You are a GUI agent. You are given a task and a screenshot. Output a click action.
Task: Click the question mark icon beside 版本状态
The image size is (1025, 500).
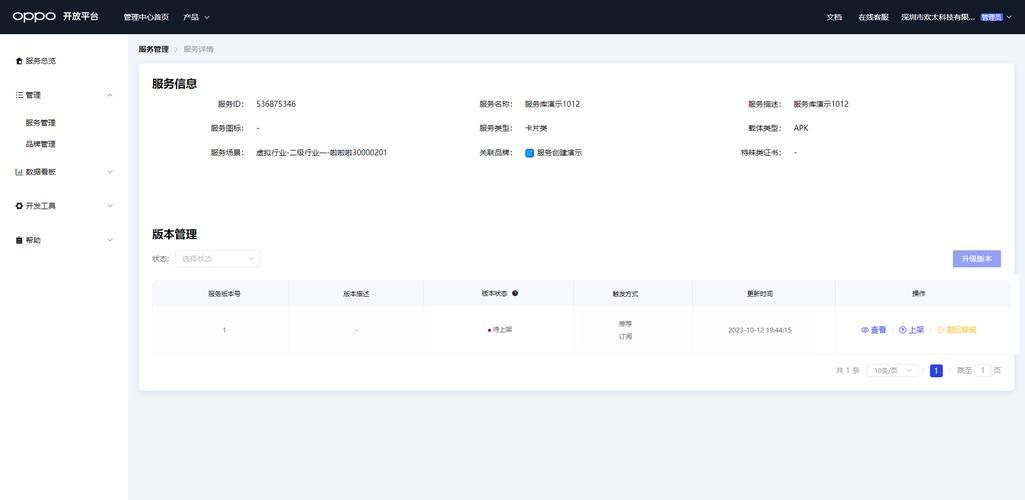pos(515,294)
